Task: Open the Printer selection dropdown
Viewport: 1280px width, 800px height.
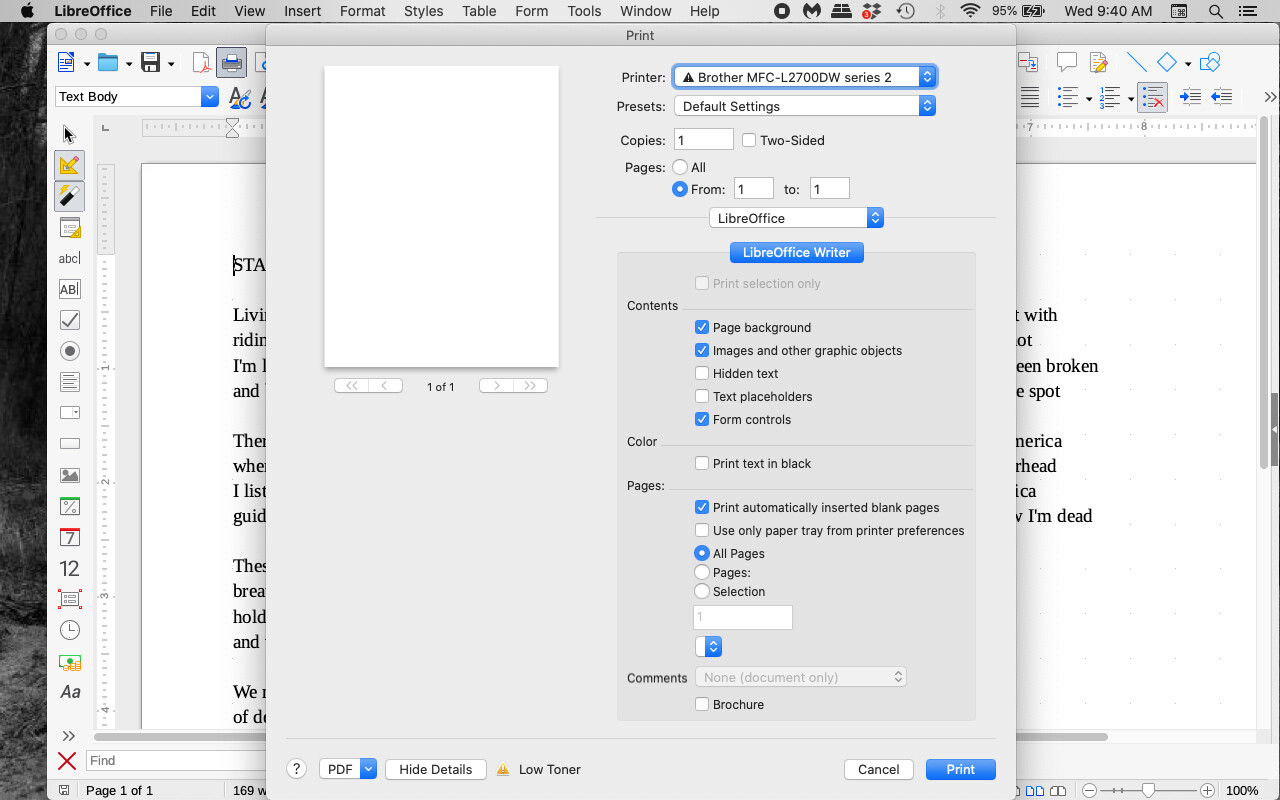Action: 805,76
